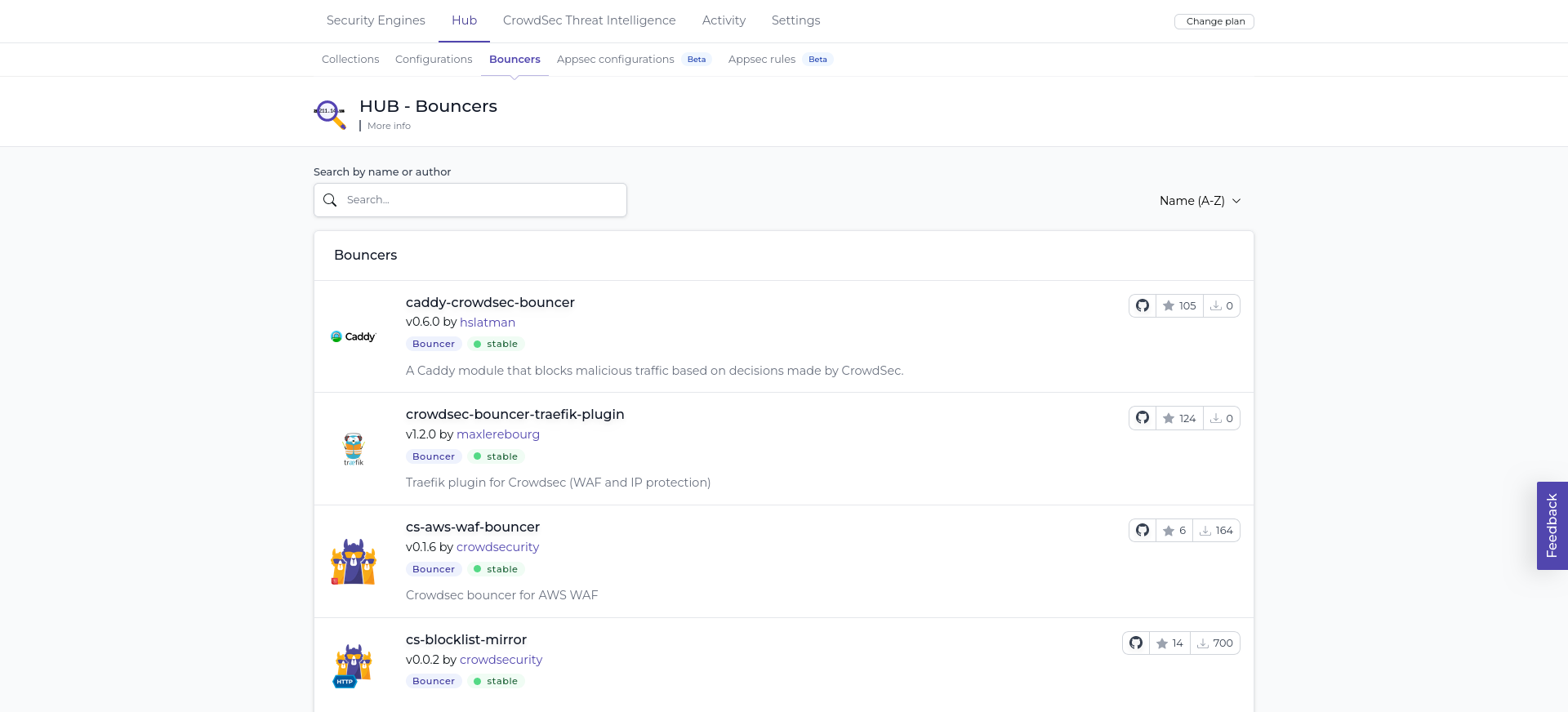Open GitHub icon for cs-aws-waf-bouncer
The width and height of the screenshot is (1568, 712).
coord(1143,531)
